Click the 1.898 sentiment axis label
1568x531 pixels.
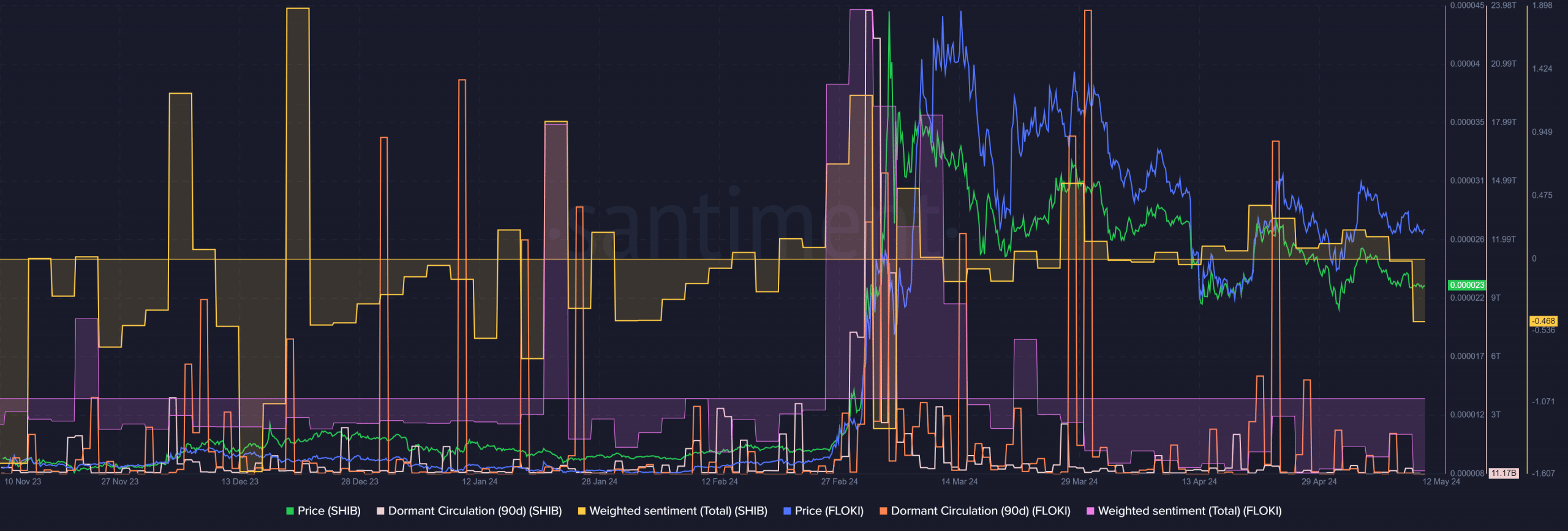(1542, 6)
